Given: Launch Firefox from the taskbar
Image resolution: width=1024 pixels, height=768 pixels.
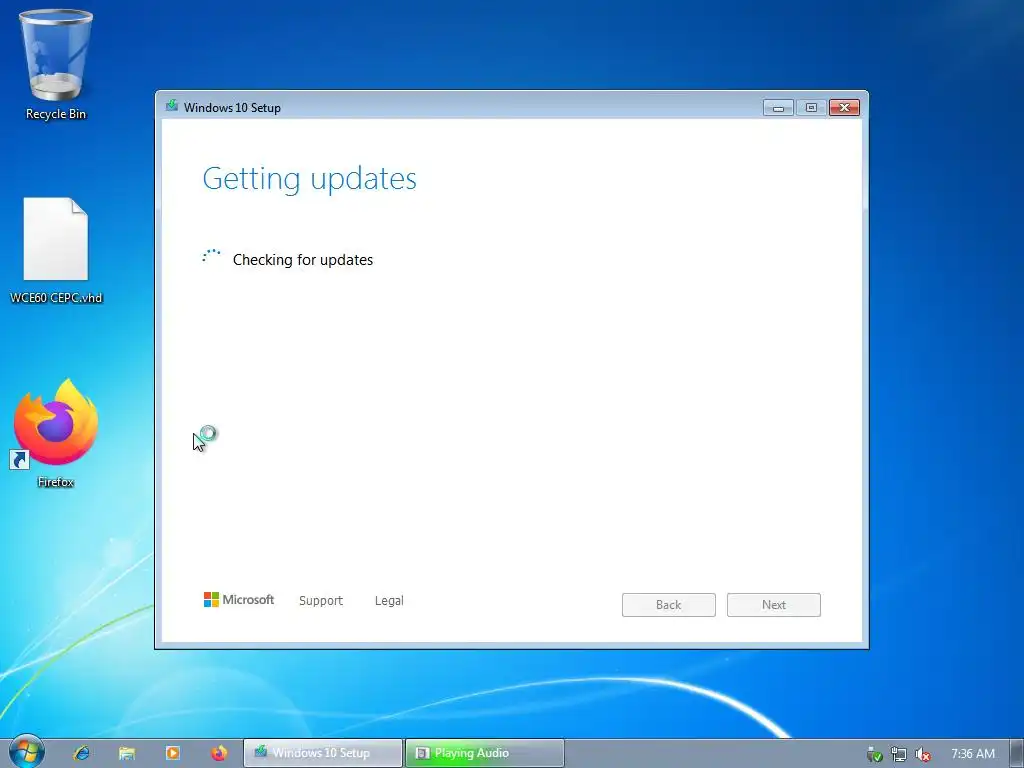Looking at the screenshot, I should pos(219,753).
